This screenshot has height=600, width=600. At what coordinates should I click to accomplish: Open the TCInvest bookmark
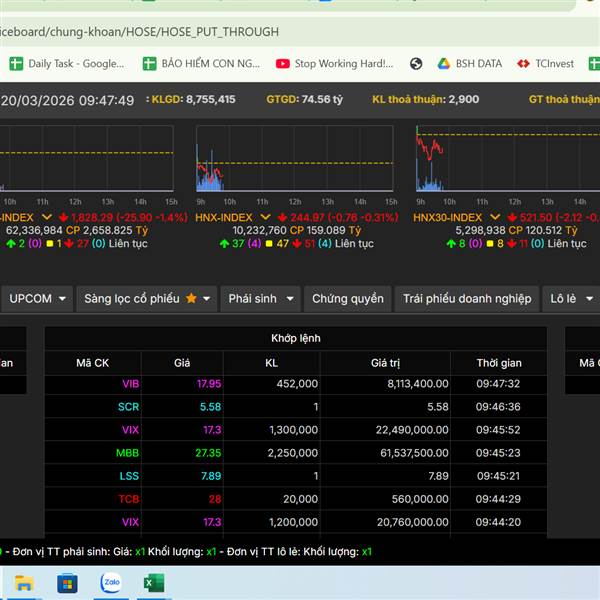point(545,64)
